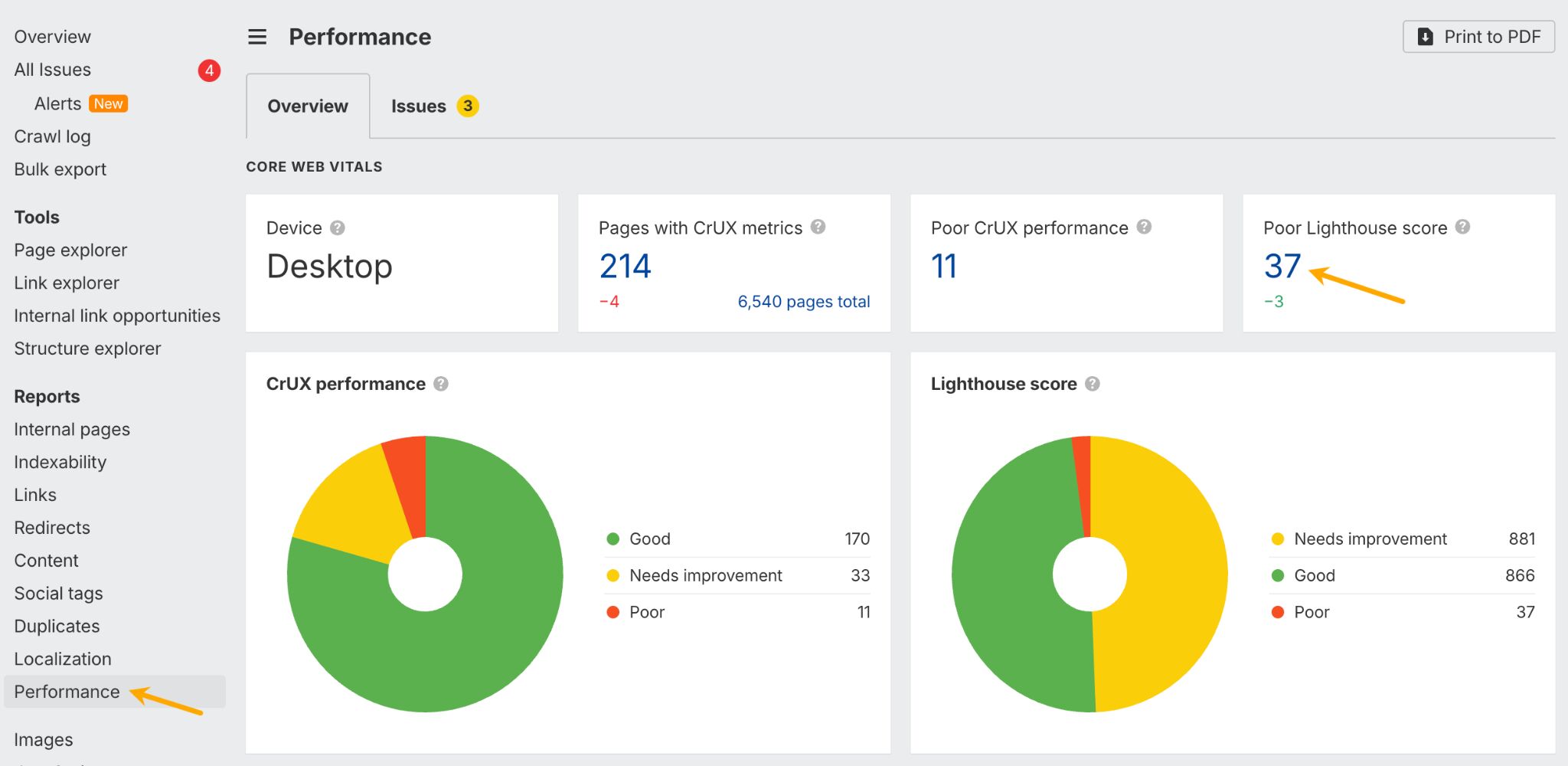Open the 6,540 pages total link

click(x=803, y=301)
